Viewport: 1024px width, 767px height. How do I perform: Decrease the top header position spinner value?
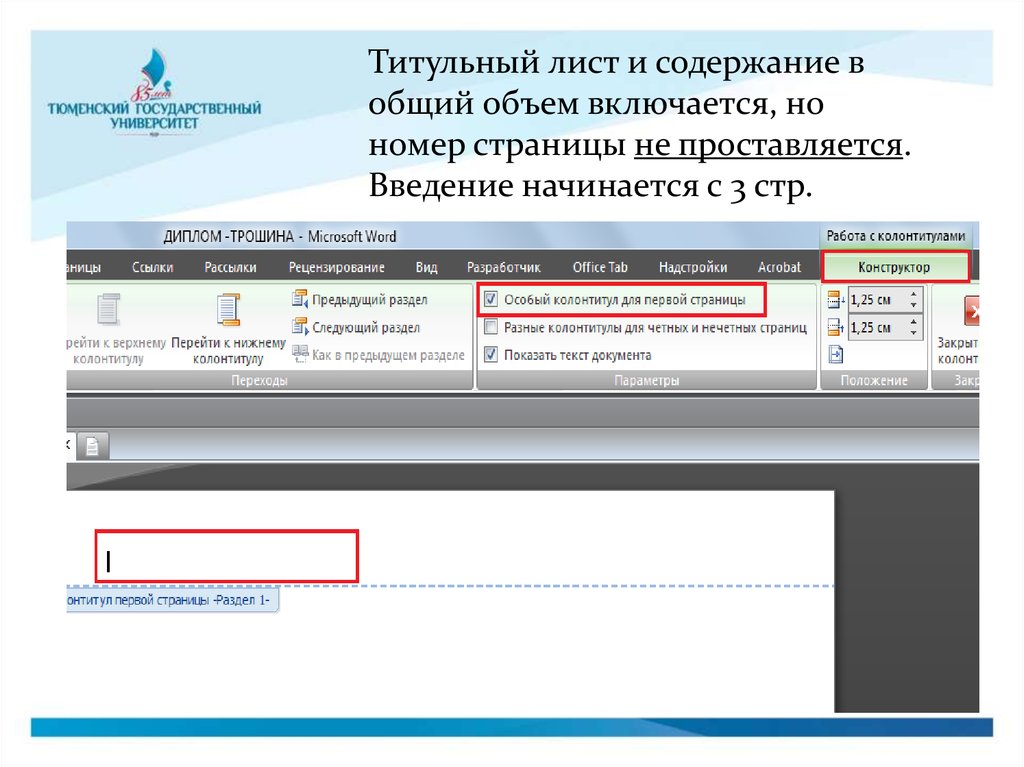pos(913,305)
